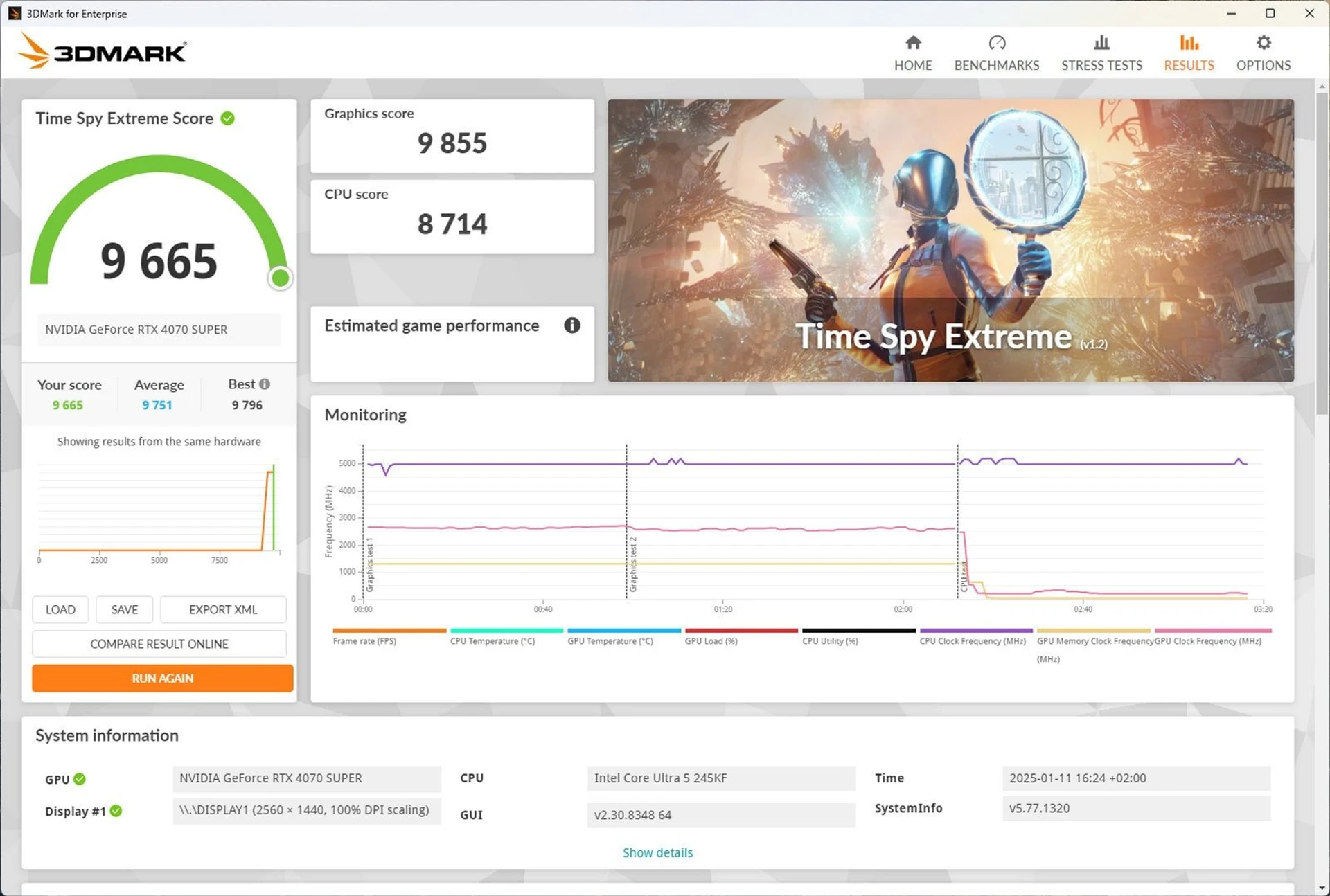Select the RESULTS tab label
Screen dimensions: 1330x896
click(1189, 65)
